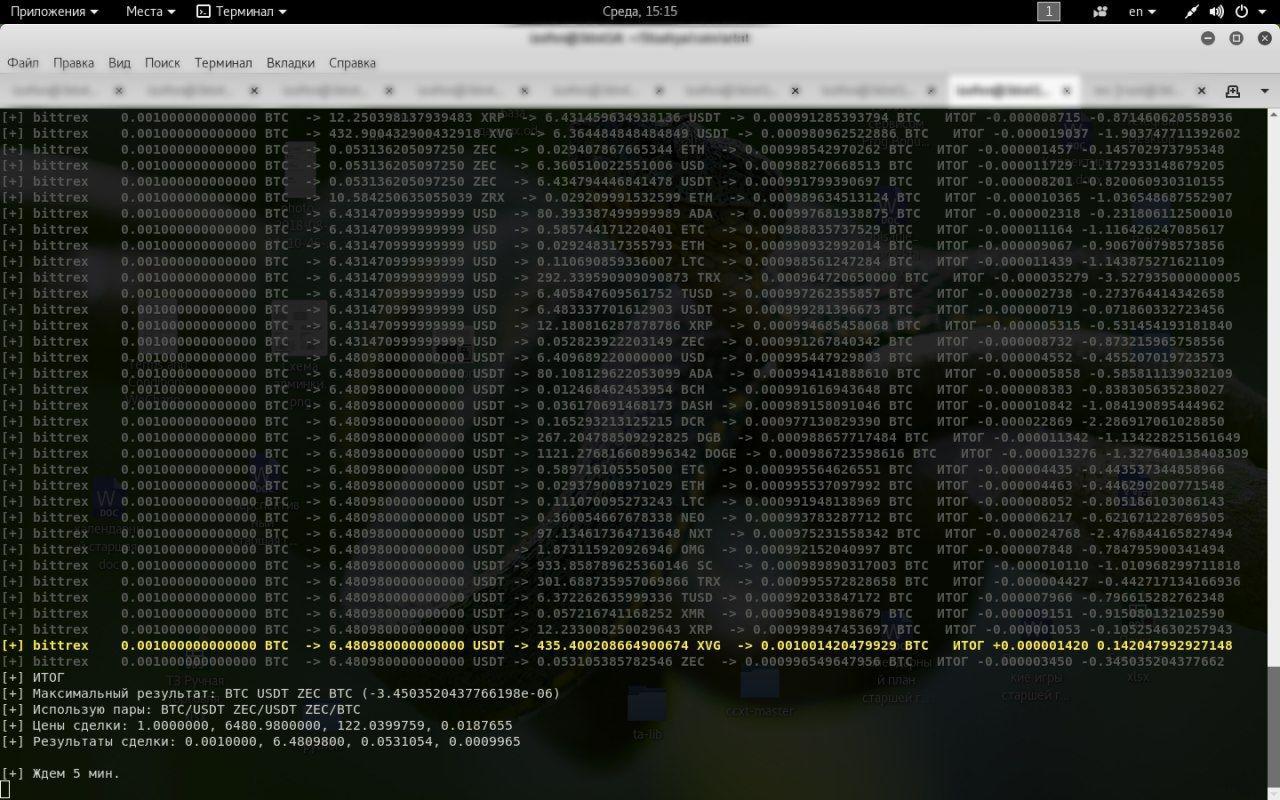1280x800 pixels.
Task: Minimize the terminal window
Action: coord(1208,38)
